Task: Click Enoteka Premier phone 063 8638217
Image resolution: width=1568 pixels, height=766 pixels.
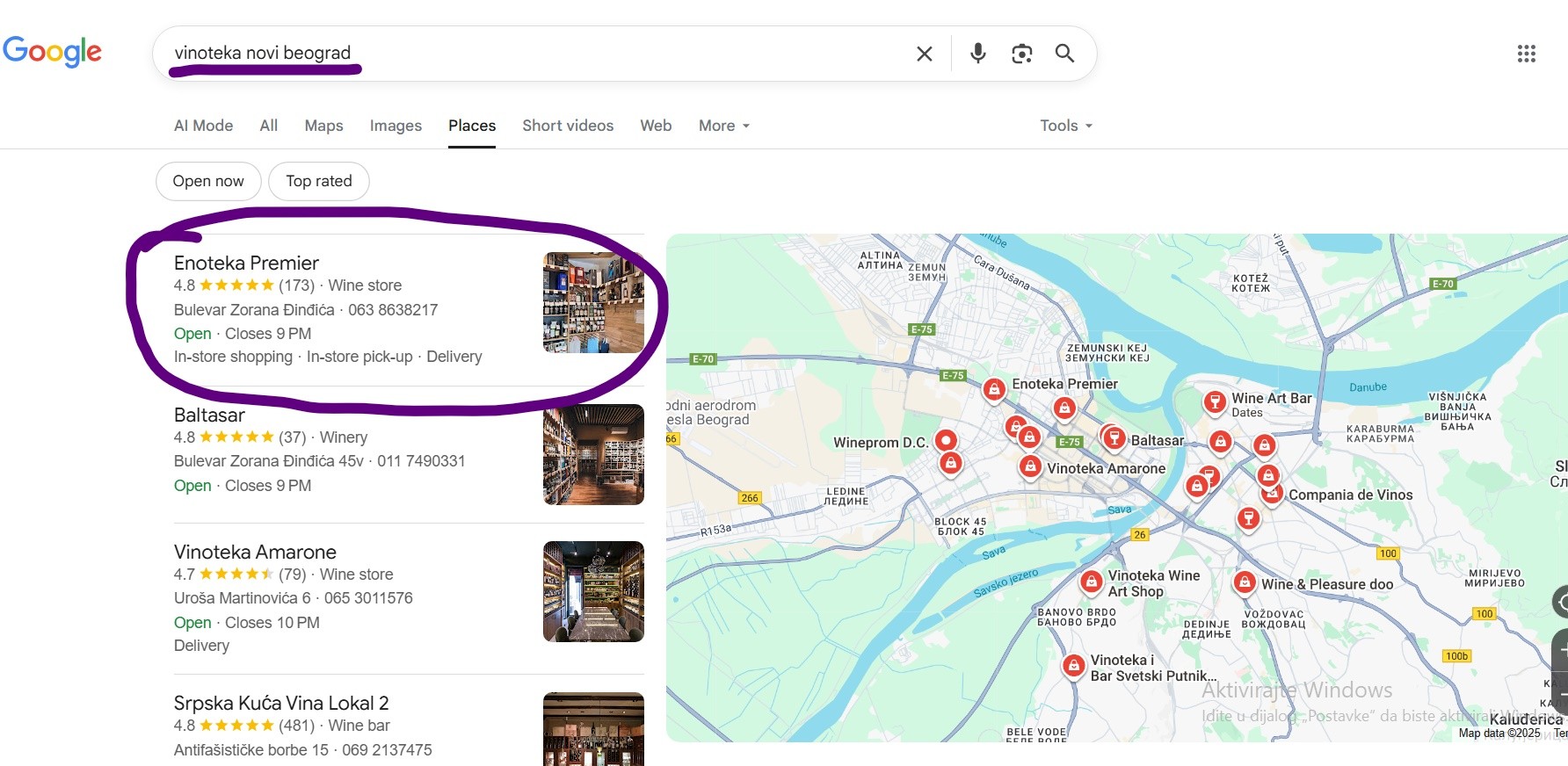Action: pos(393,310)
